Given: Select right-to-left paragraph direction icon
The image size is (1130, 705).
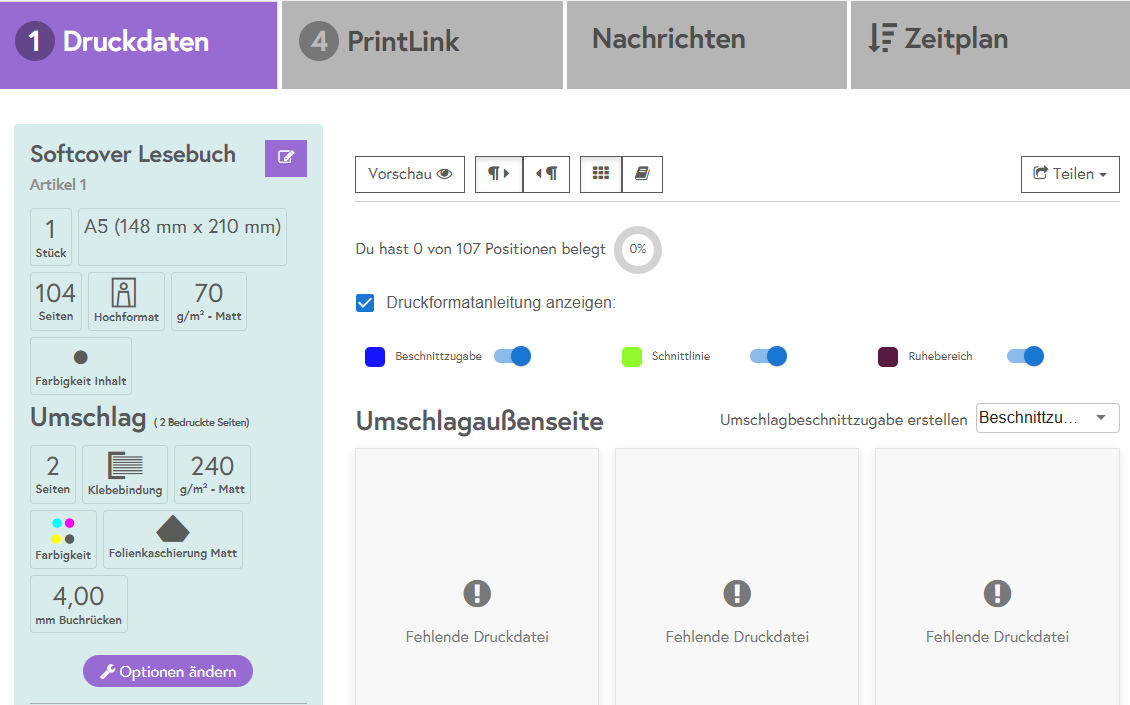Looking at the screenshot, I should pos(546,174).
